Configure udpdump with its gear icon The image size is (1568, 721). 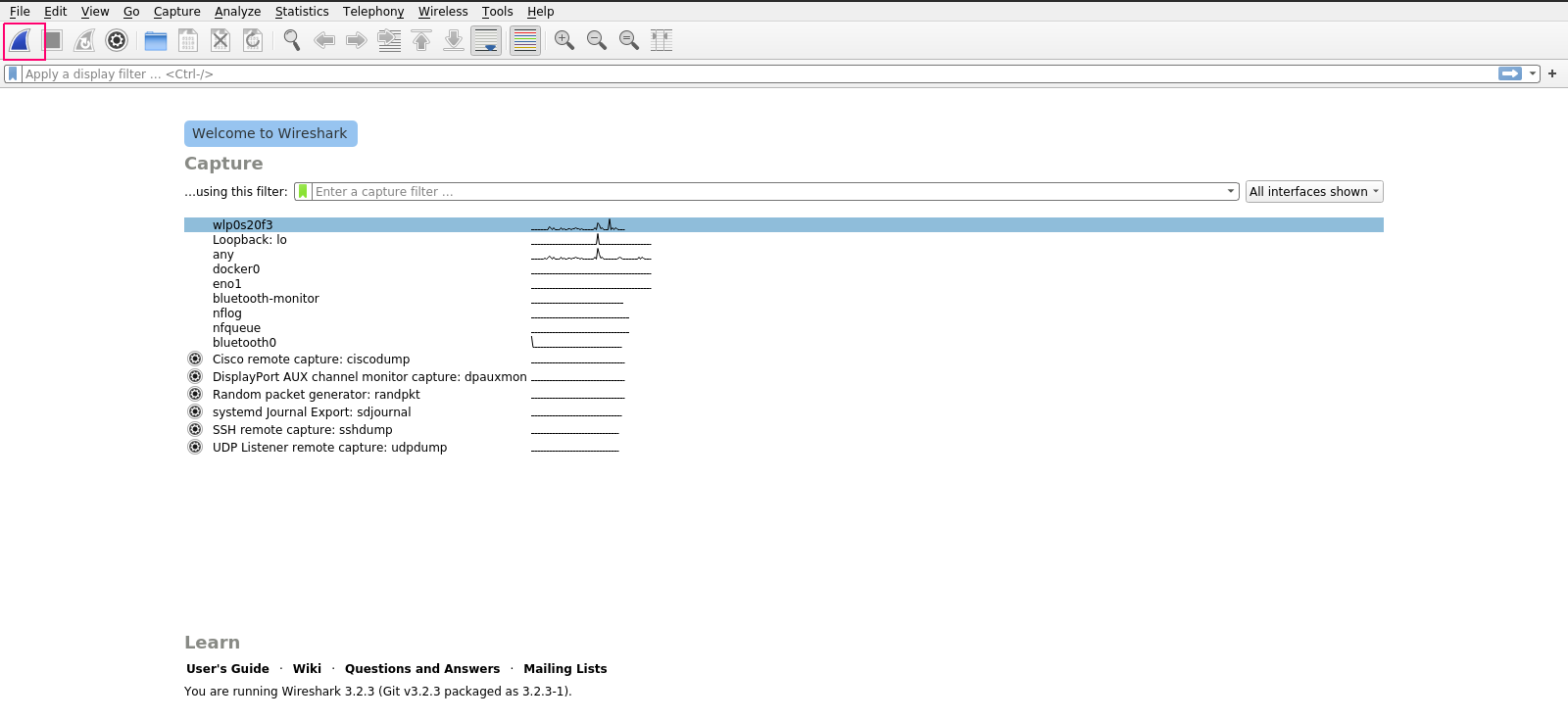[195, 447]
